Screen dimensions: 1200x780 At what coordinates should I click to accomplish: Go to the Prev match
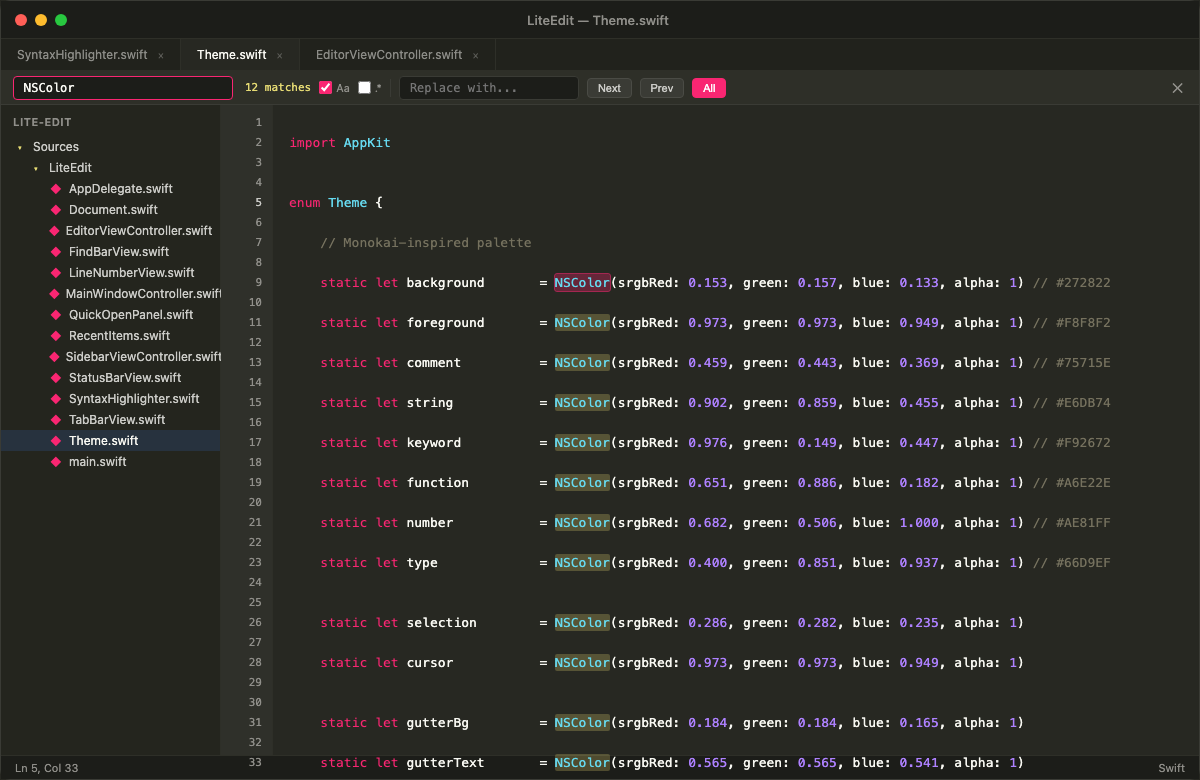662,88
